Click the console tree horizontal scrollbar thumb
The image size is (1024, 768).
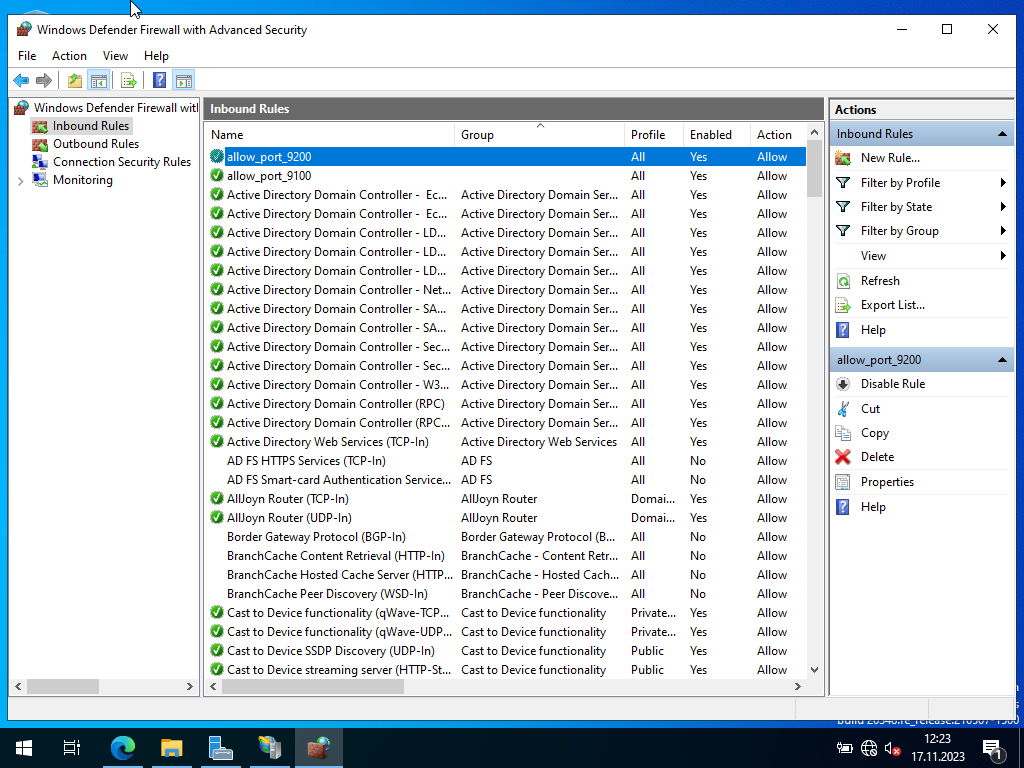[x=63, y=686]
